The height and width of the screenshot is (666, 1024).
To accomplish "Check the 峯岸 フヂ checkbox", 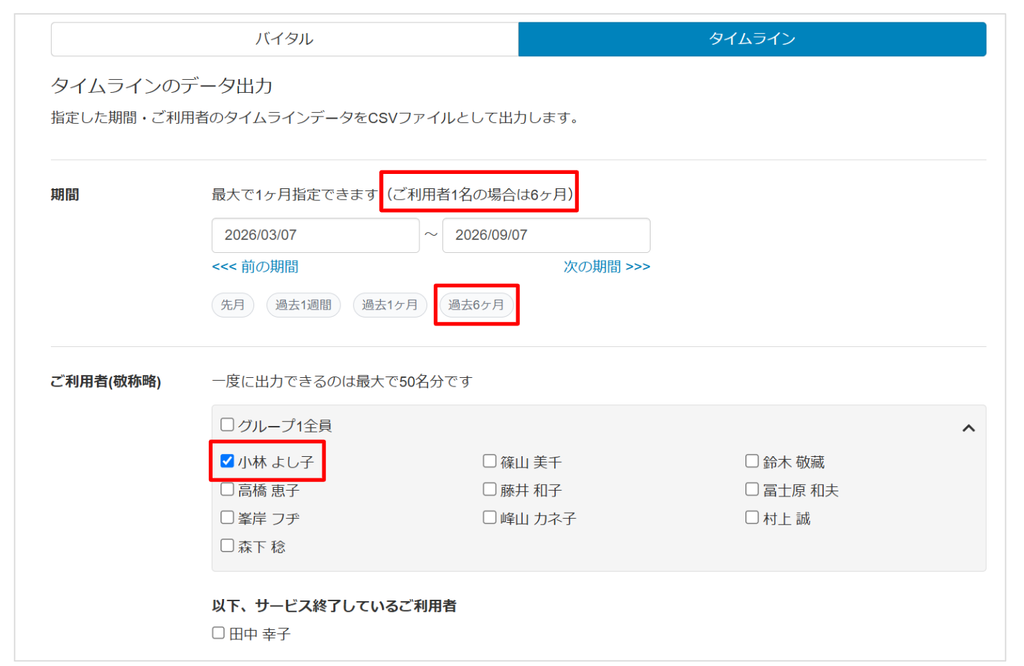I will [x=227, y=517].
